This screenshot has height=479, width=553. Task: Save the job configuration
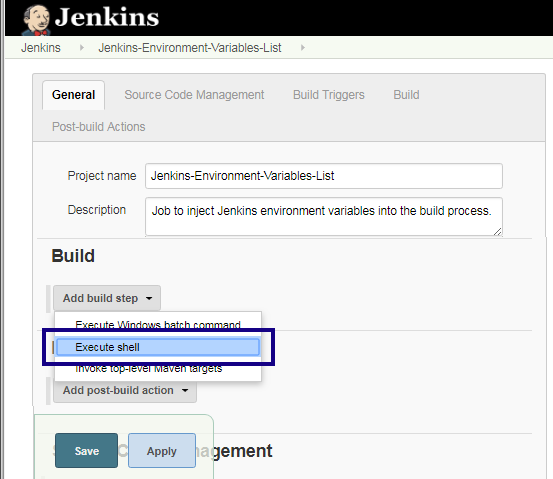pyautogui.click(x=86, y=451)
